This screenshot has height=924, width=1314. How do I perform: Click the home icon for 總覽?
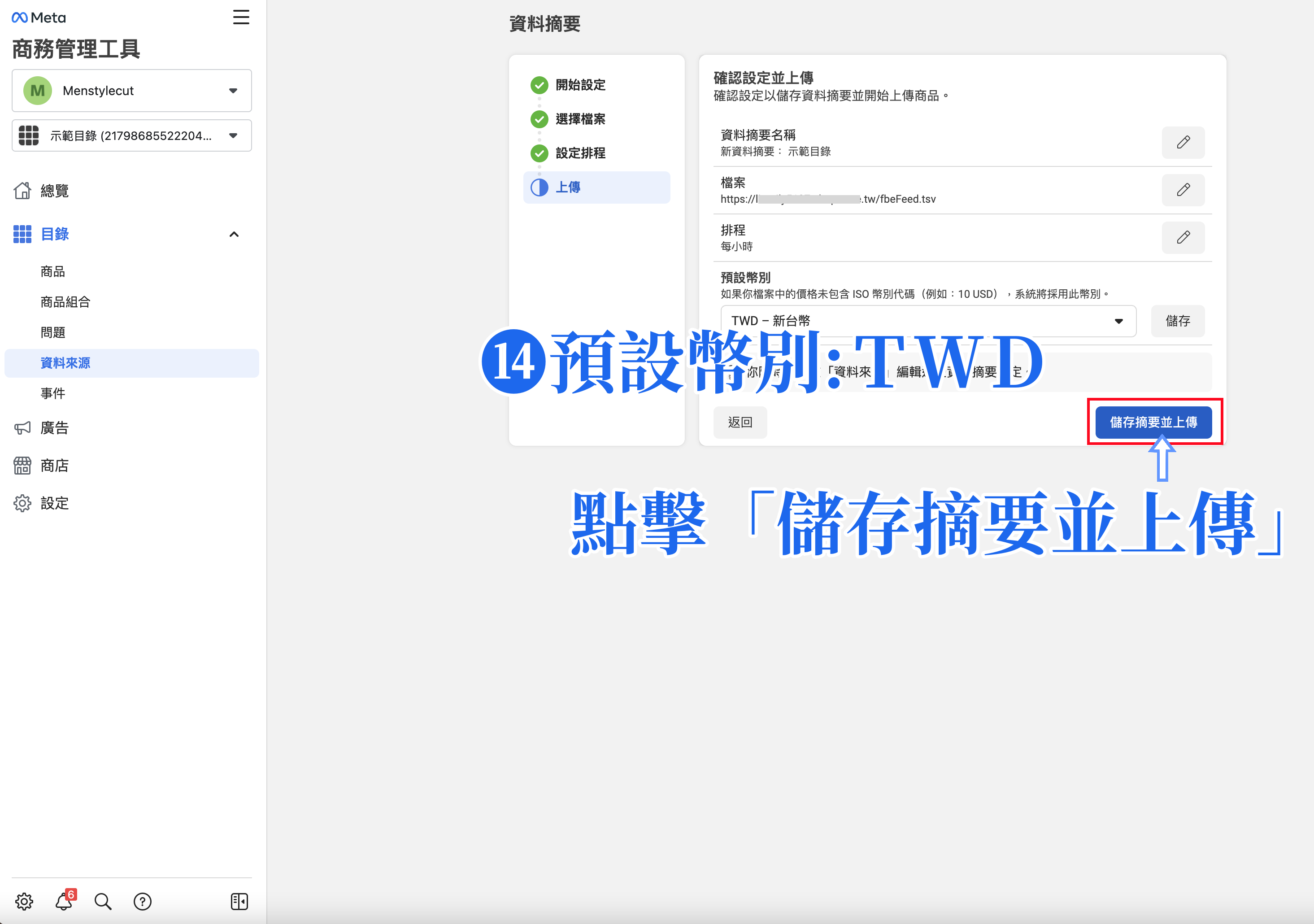[22, 191]
